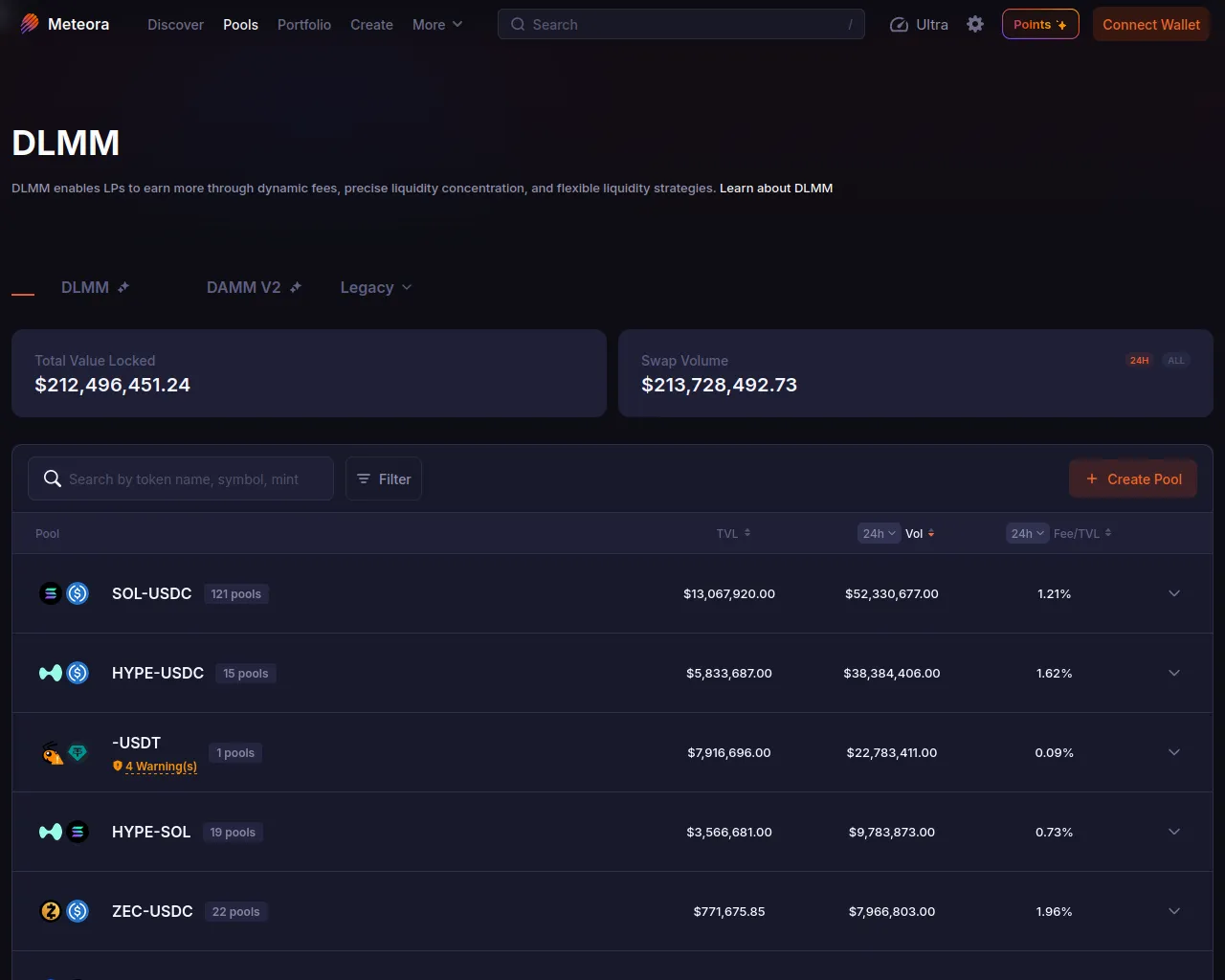This screenshot has width=1225, height=980.
Task: Click the HYPE token icon in HYPE-USDC row
Action: 51,673
